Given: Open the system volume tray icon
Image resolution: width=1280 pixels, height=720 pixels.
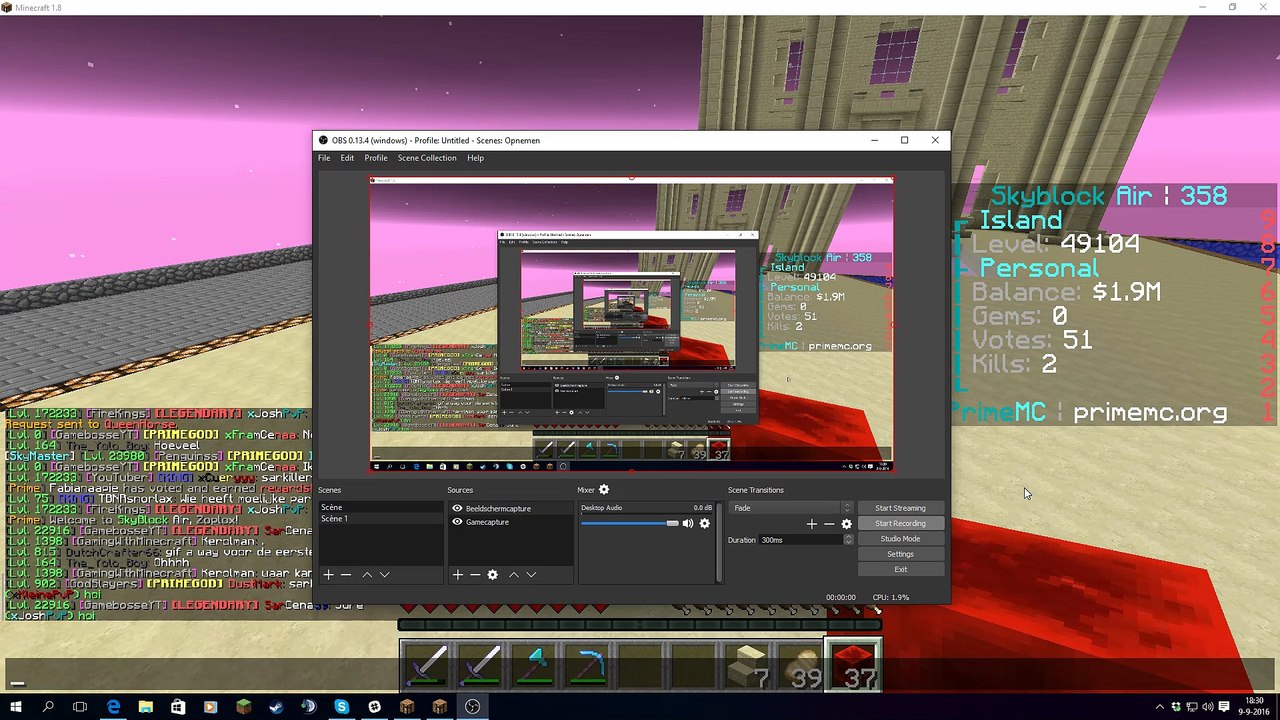Looking at the screenshot, I should point(1210,707).
